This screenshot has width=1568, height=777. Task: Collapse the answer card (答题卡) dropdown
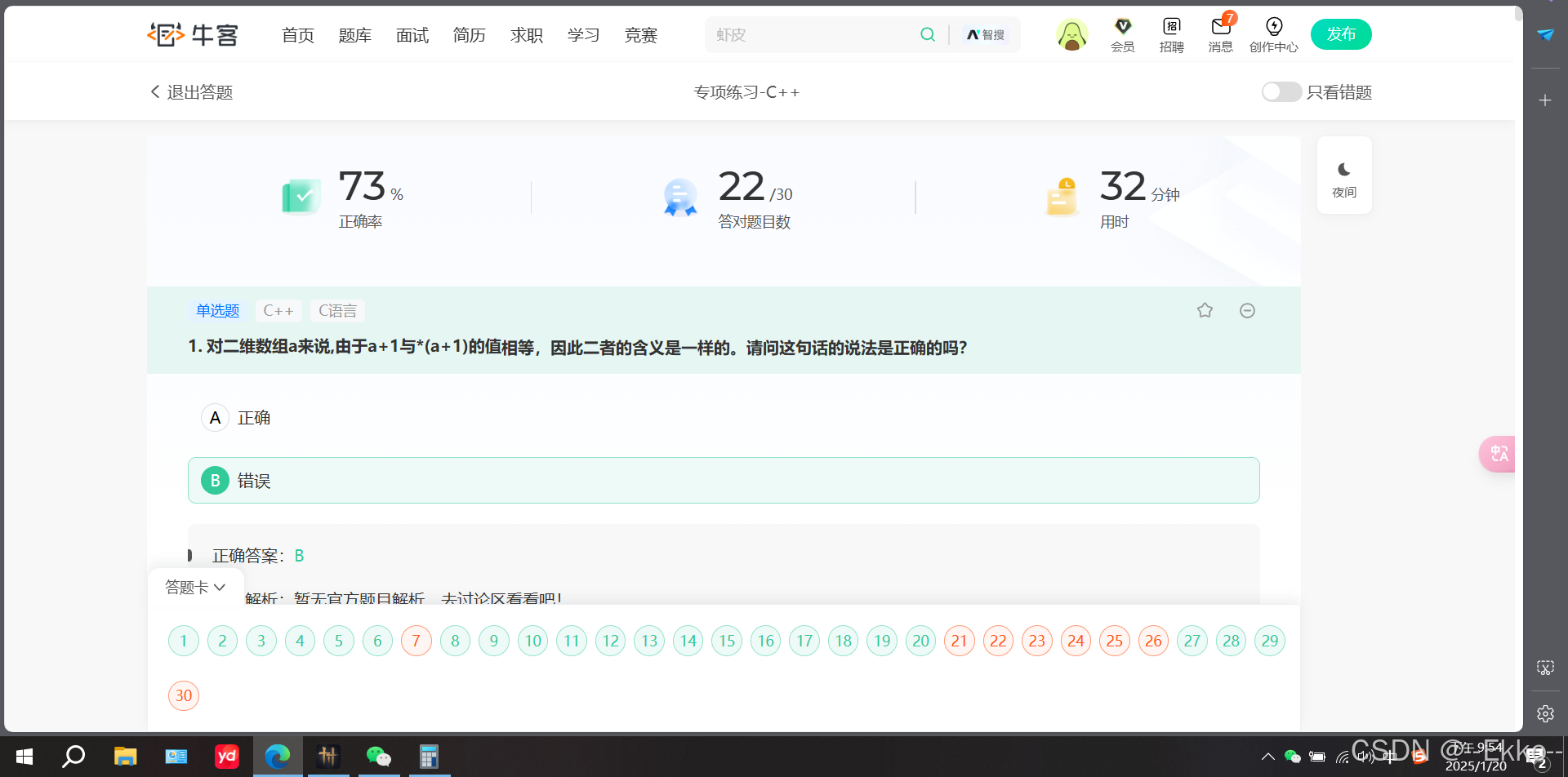click(x=195, y=588)
